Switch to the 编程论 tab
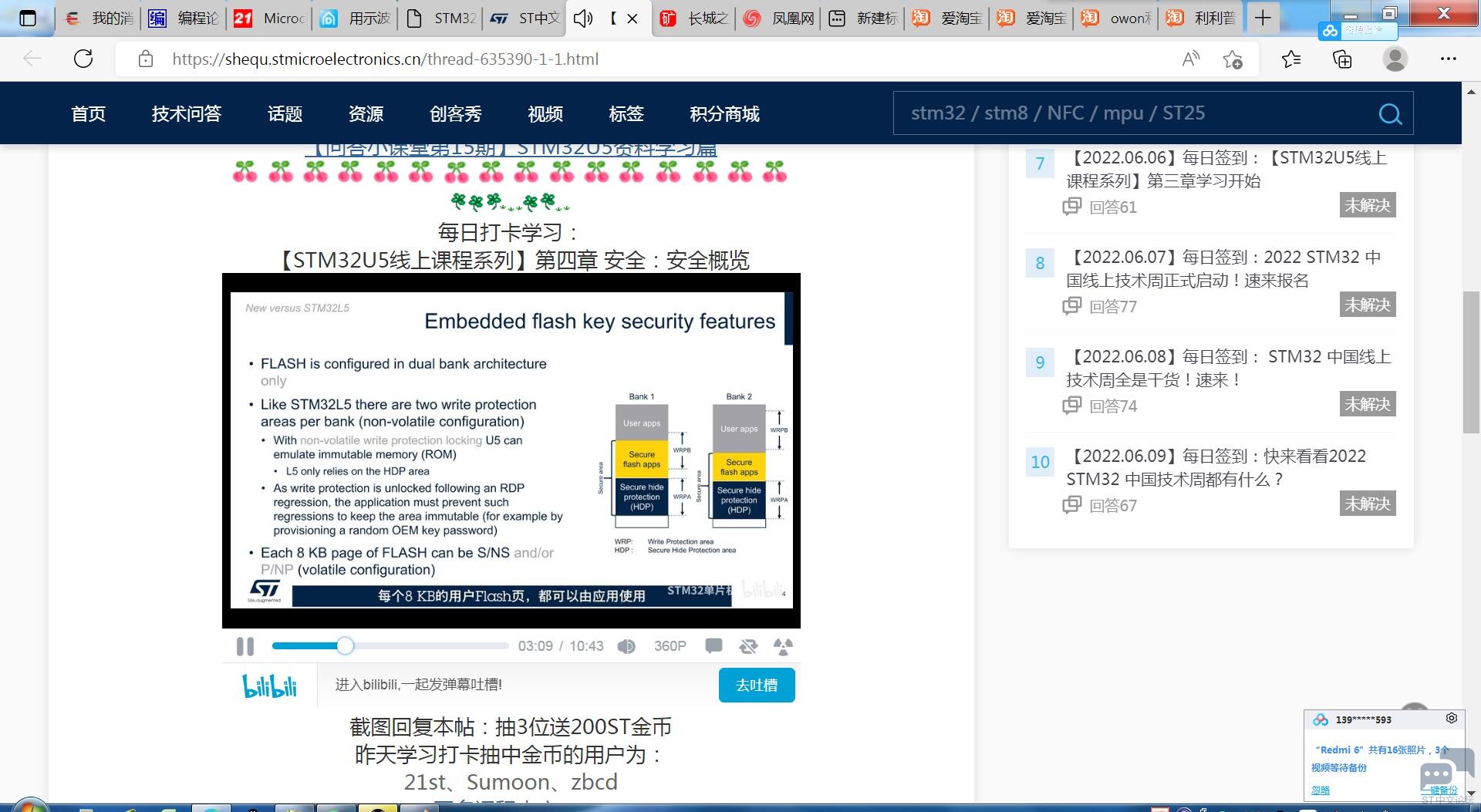The width and height of the screenshot is (1481, 812). coord(184,19)
